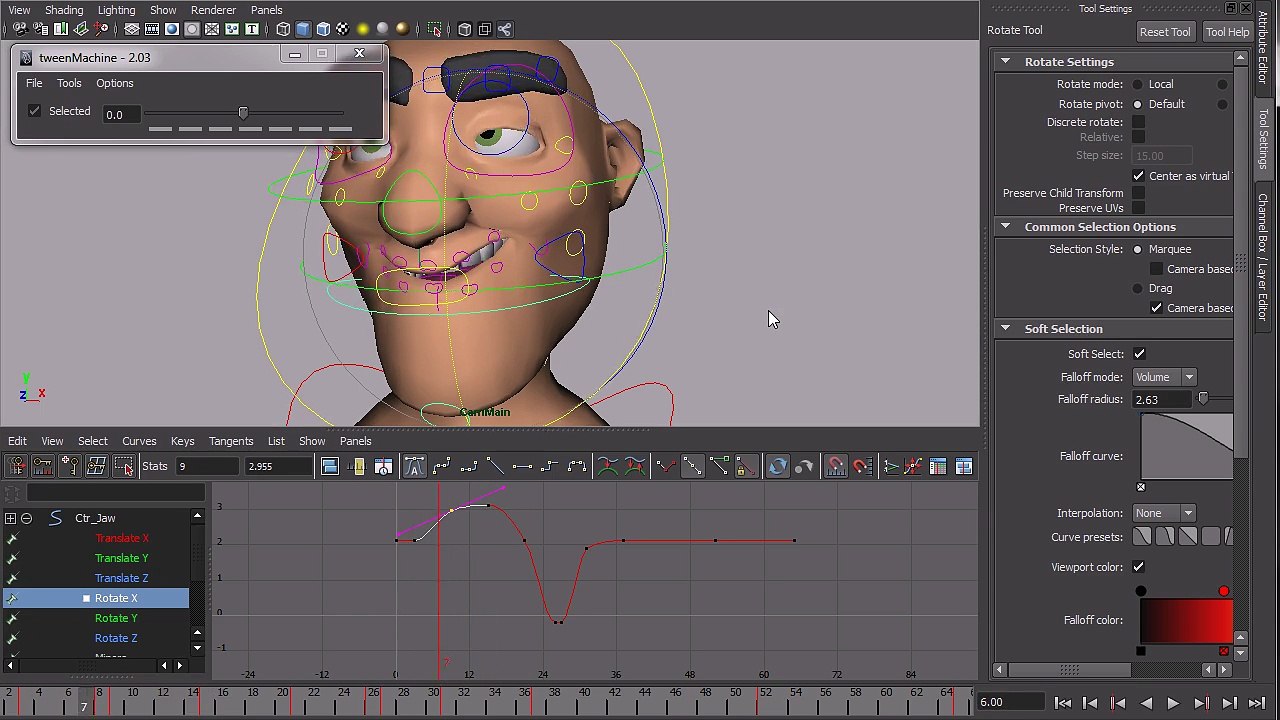1280x720 pixels.
Task: Toggle Soft Select checkbox
Action: [1139, 354]
